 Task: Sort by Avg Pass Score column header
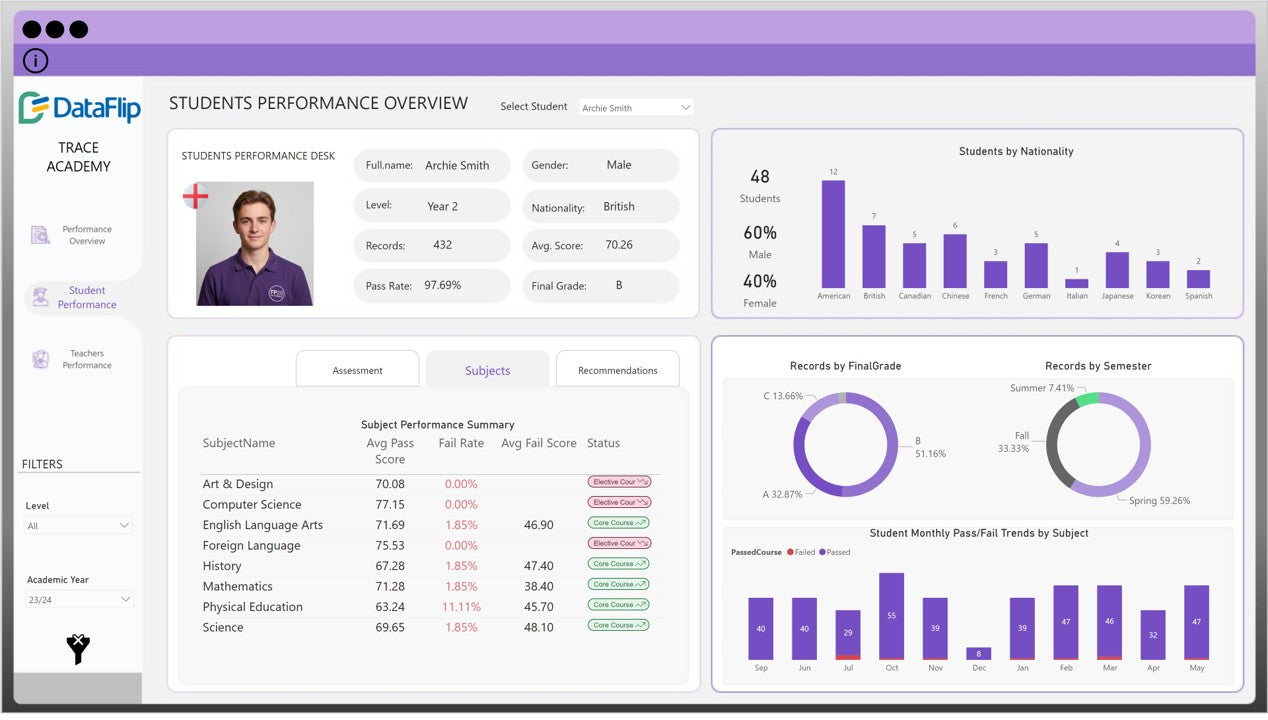[x=390, y=451]
